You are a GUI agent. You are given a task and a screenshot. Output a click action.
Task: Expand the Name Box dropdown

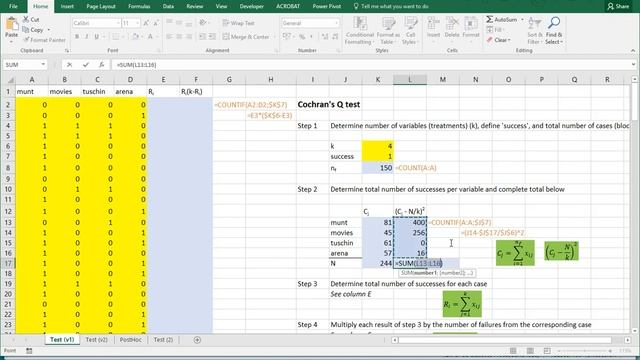[x=43, y=64]
